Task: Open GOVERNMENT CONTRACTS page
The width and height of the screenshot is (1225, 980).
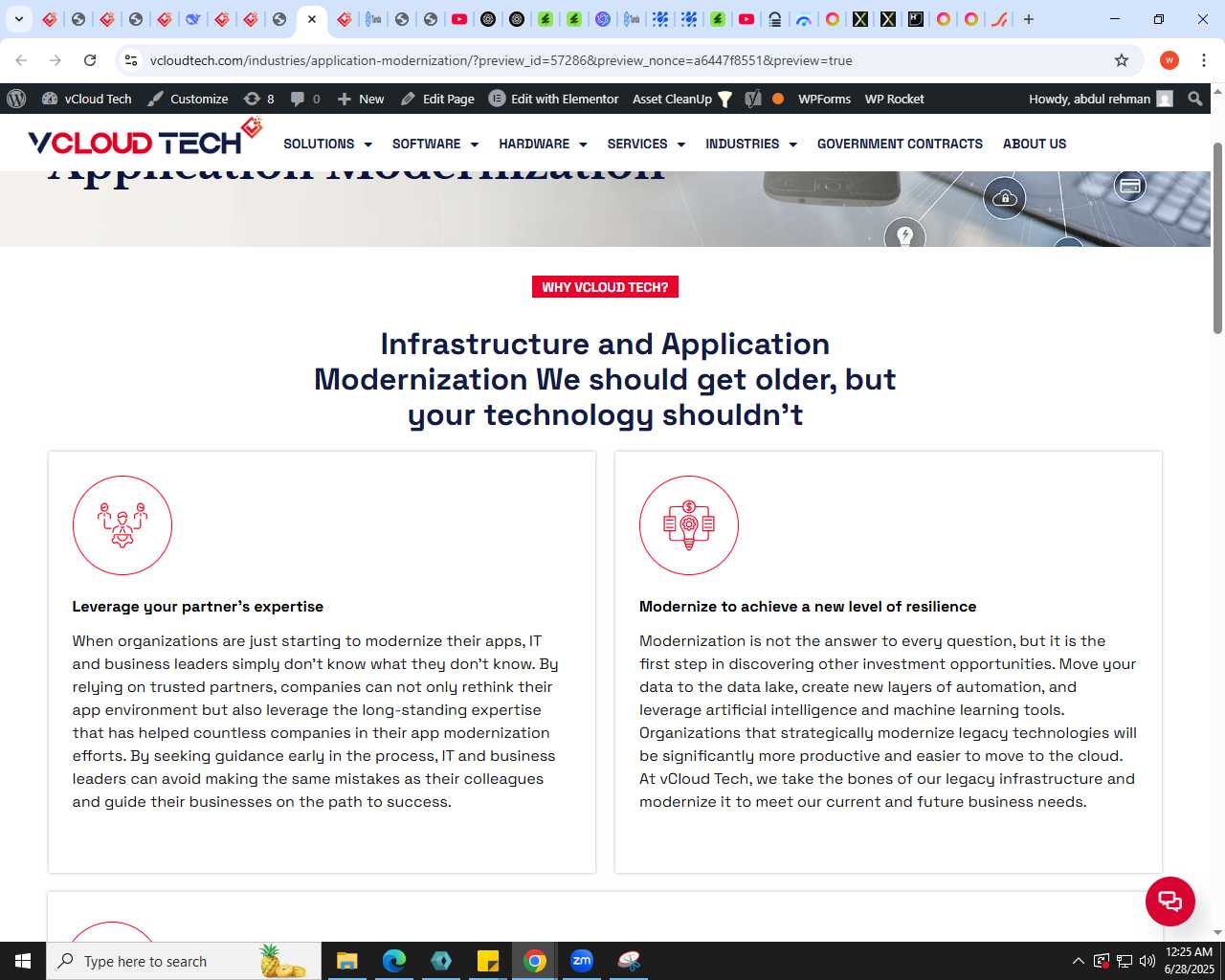Action: pyautogui.click(x=900, y=144)
